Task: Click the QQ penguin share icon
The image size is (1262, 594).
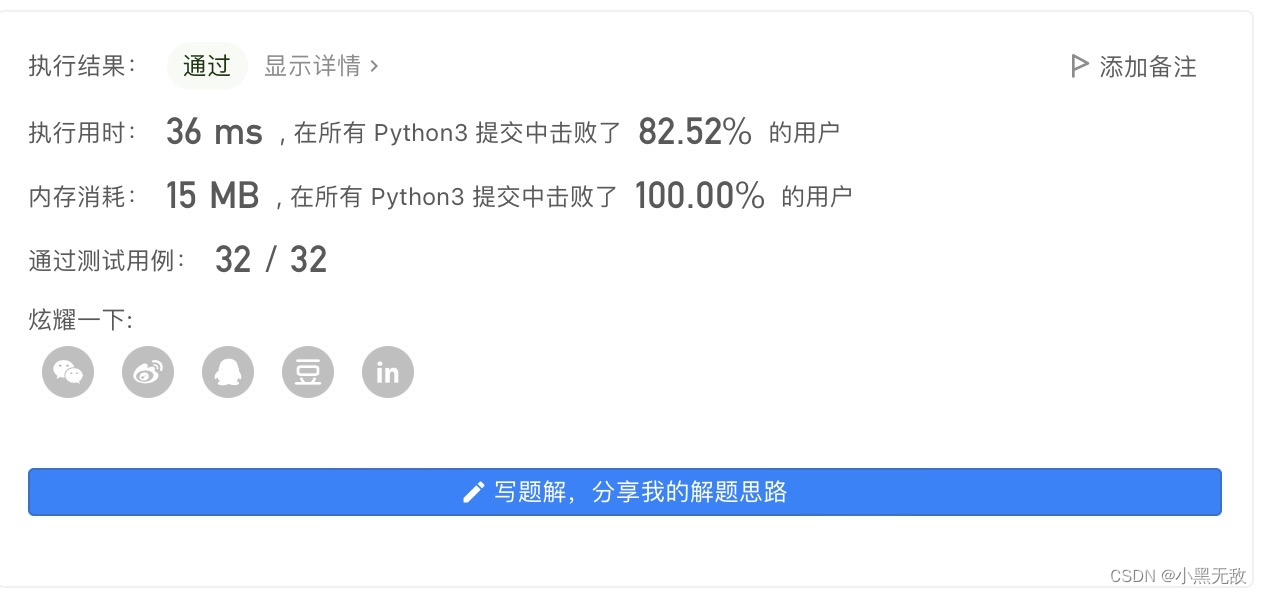Action: 227,371
